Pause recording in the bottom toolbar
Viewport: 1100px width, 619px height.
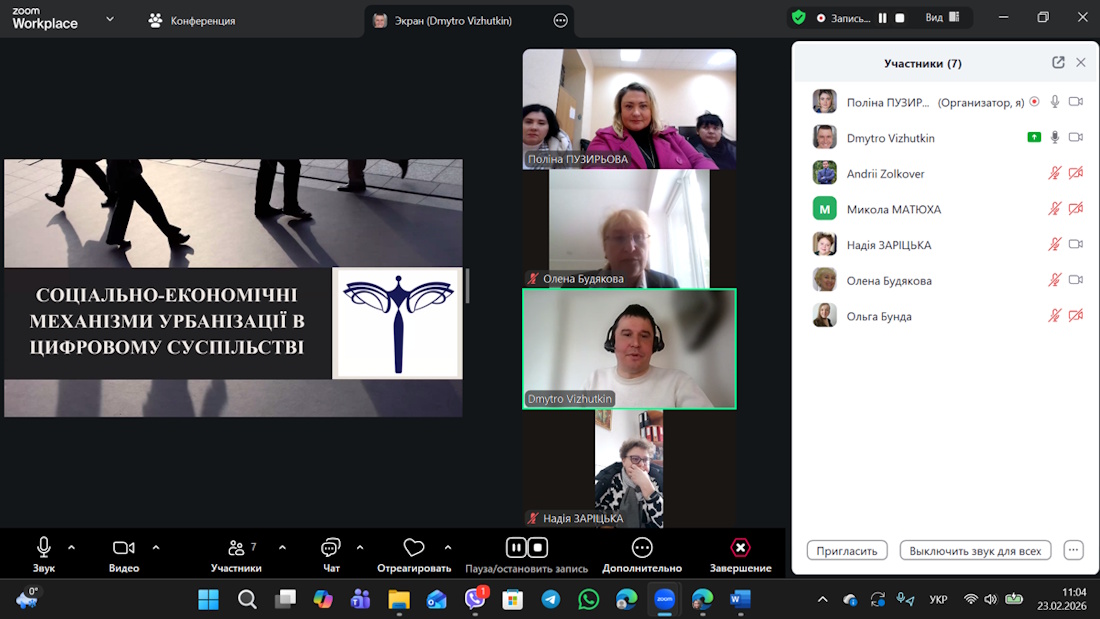[515, 547]
